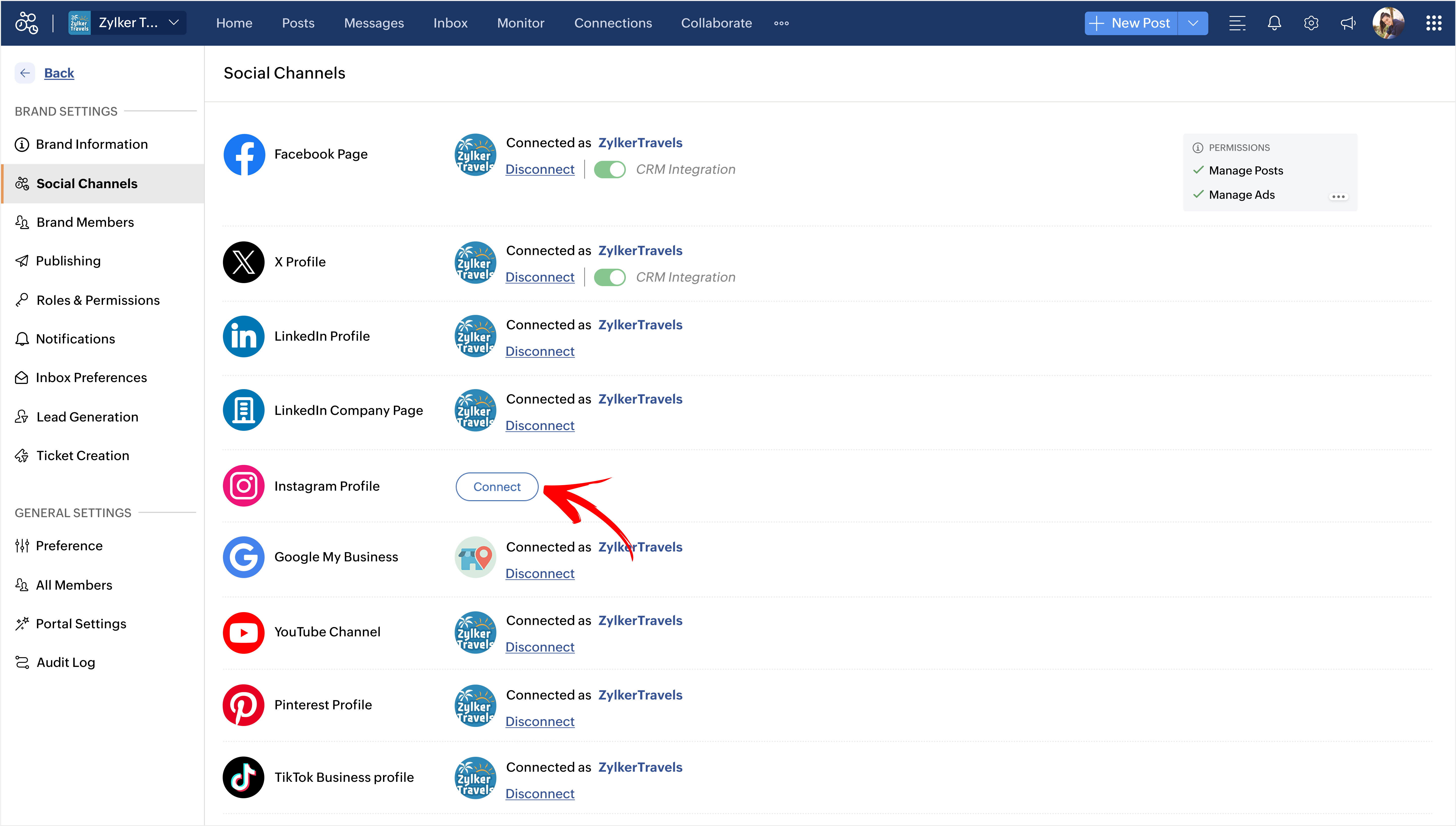Connect the Instagram Profile

[497, 487]
